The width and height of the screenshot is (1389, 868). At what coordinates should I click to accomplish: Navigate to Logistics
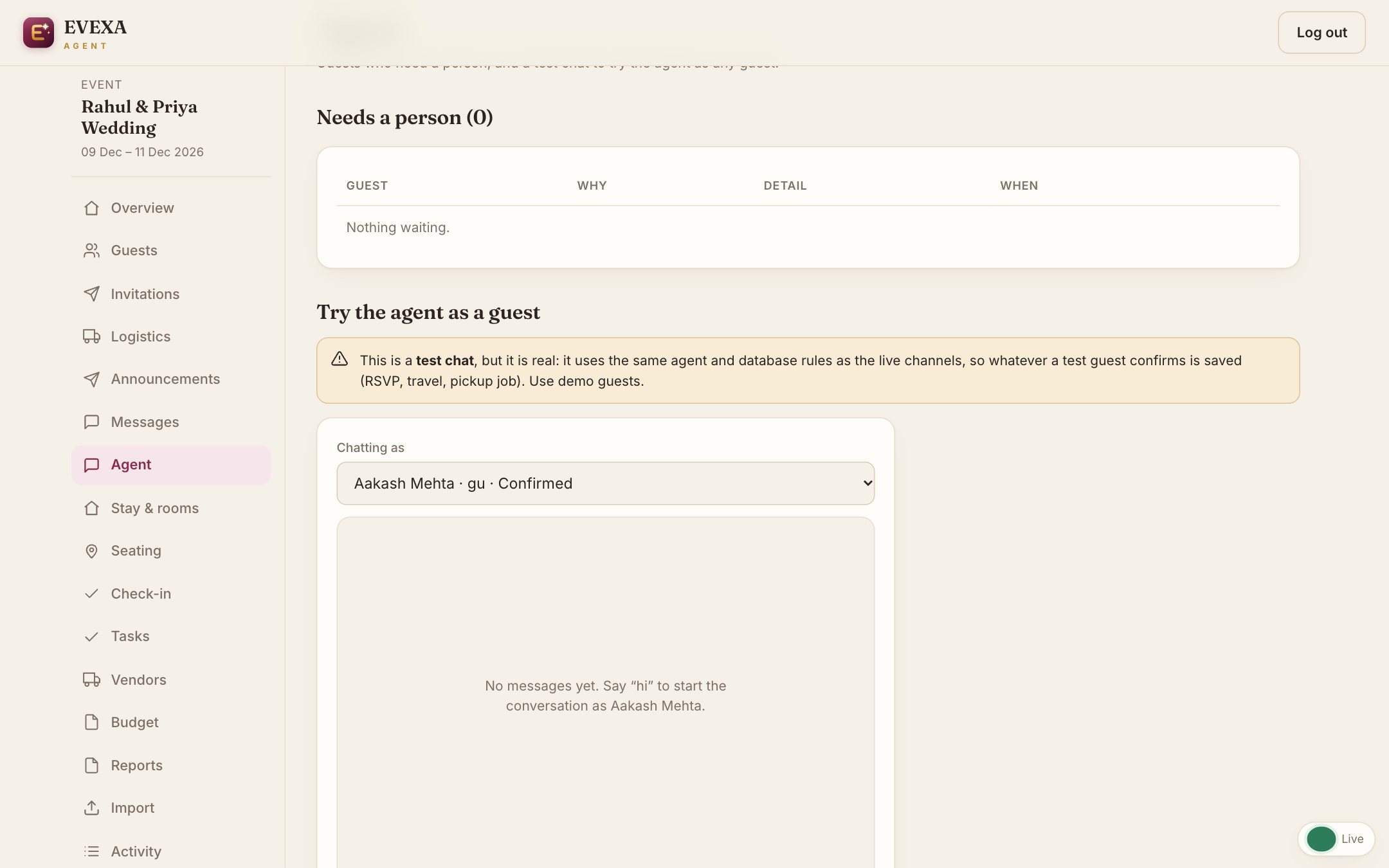(140, 336)
